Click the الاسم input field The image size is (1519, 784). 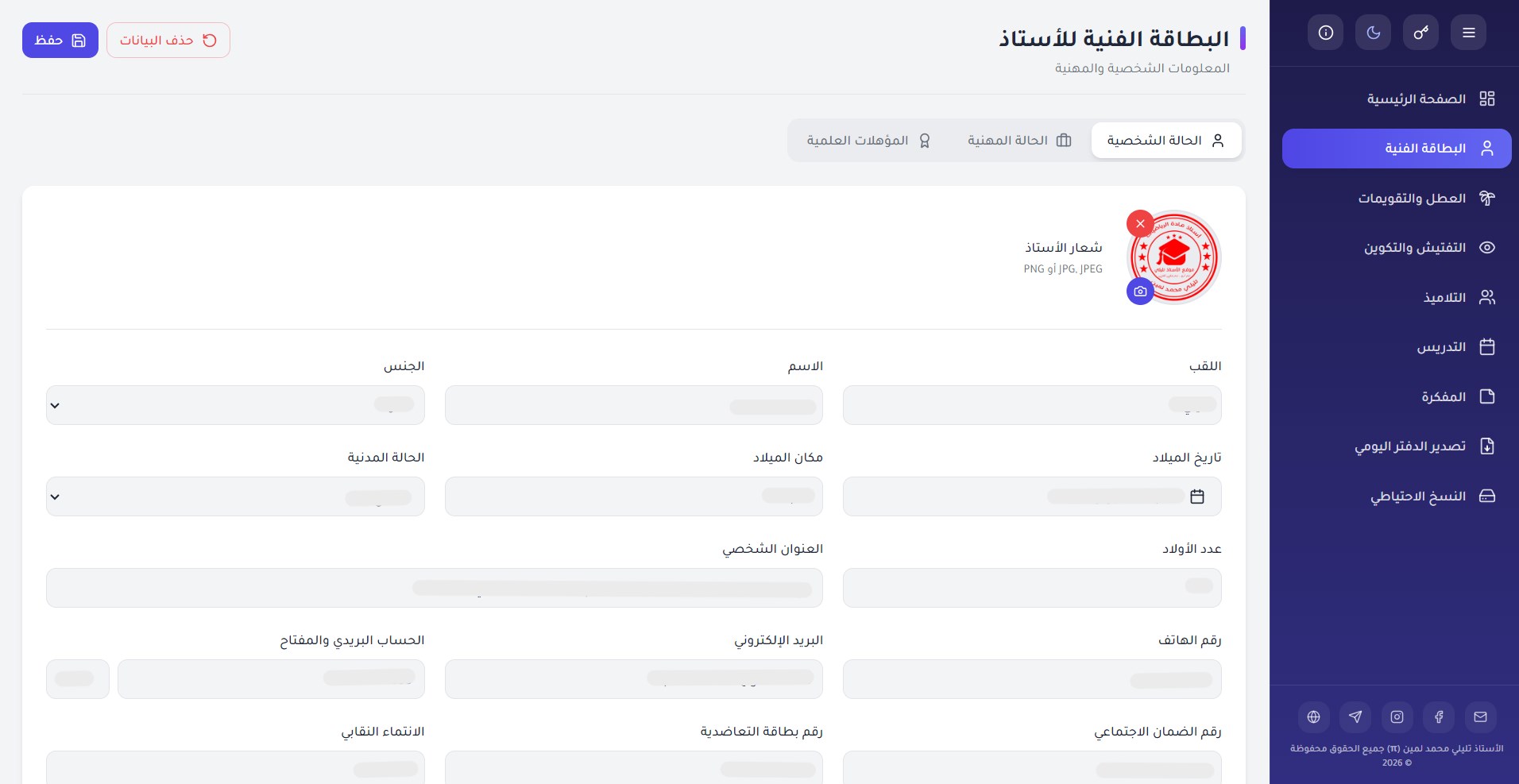[x=634, y=405]
